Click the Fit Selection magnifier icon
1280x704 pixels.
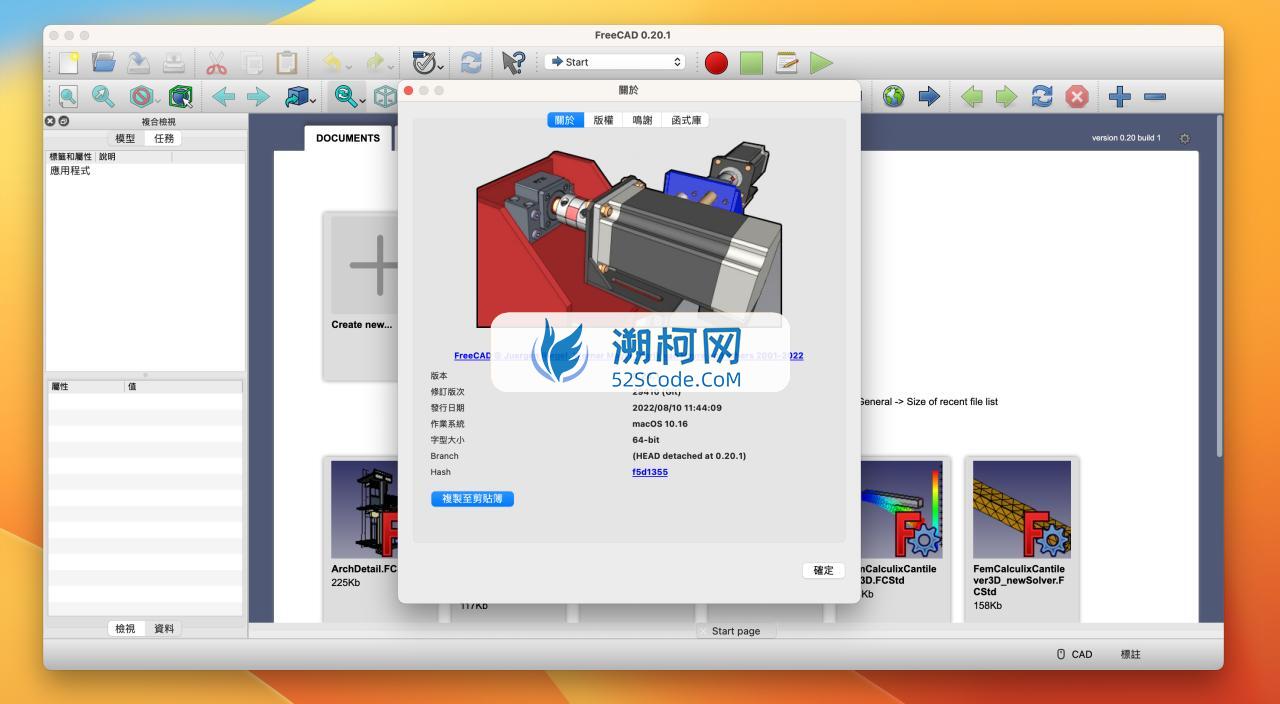pyautogui.click(x=103, y=96)
